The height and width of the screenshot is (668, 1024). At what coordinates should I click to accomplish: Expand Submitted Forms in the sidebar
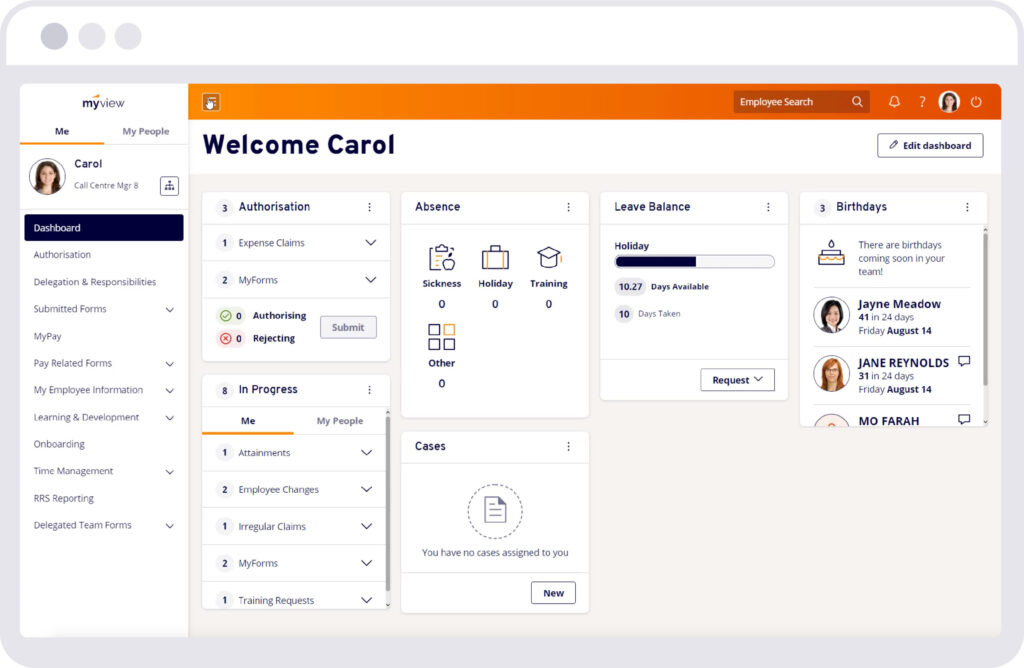(x=169, y=310)
